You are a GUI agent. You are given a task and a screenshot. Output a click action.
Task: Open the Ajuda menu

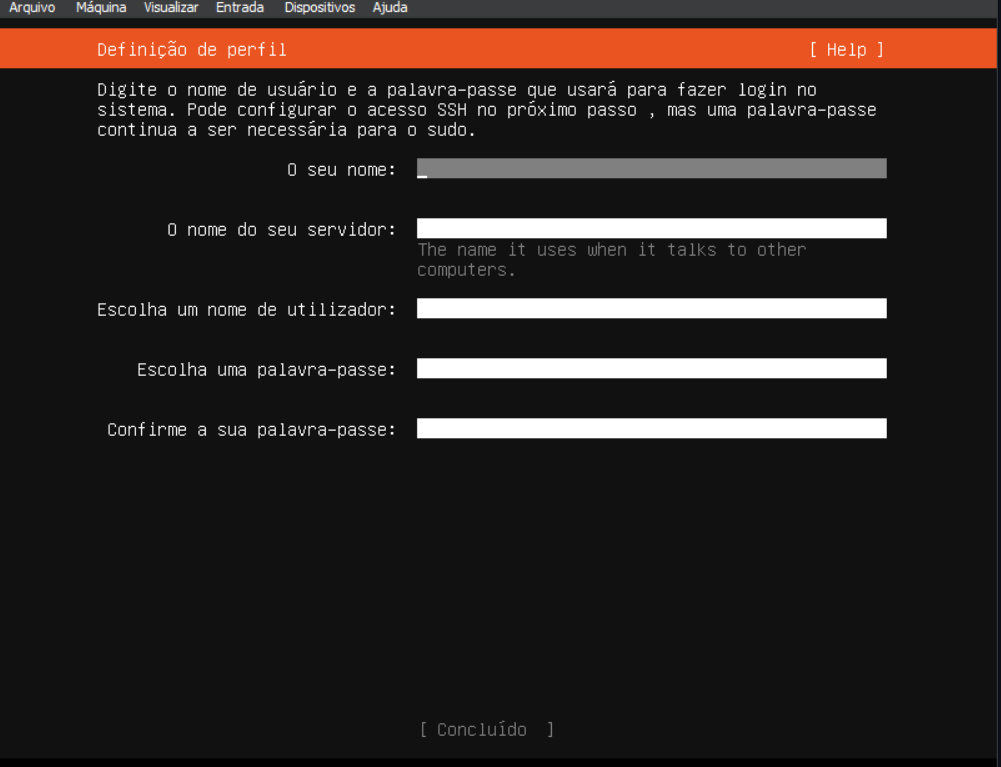(386, 7)
